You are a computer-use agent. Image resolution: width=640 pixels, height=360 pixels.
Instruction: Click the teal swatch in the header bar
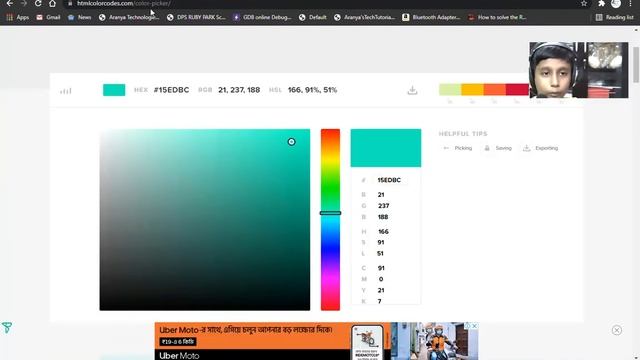pyautogui.click(x=114, y=90)
